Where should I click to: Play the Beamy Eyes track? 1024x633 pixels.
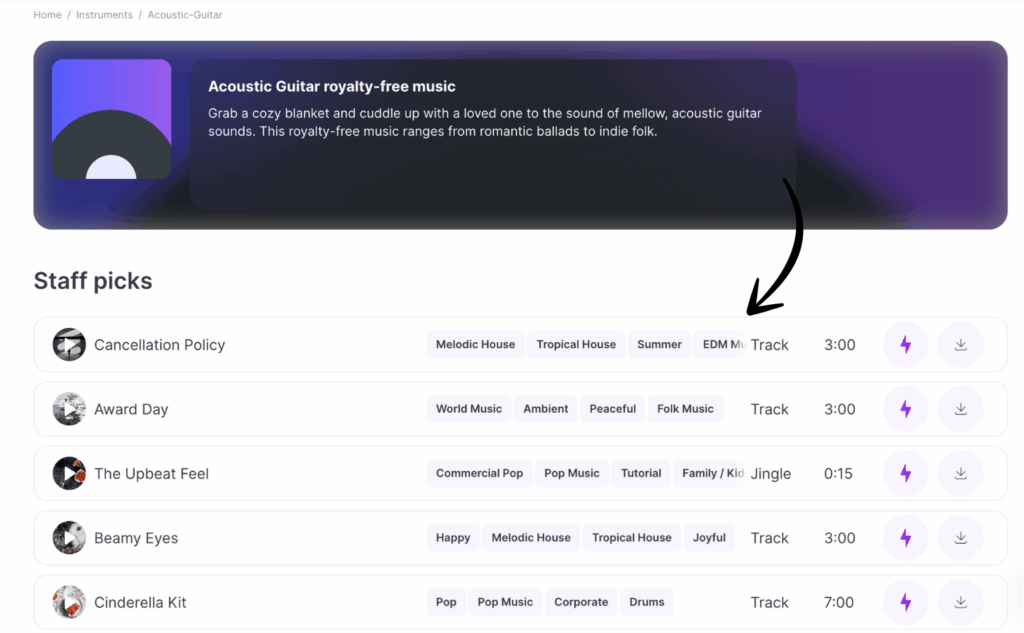[69, 538]
